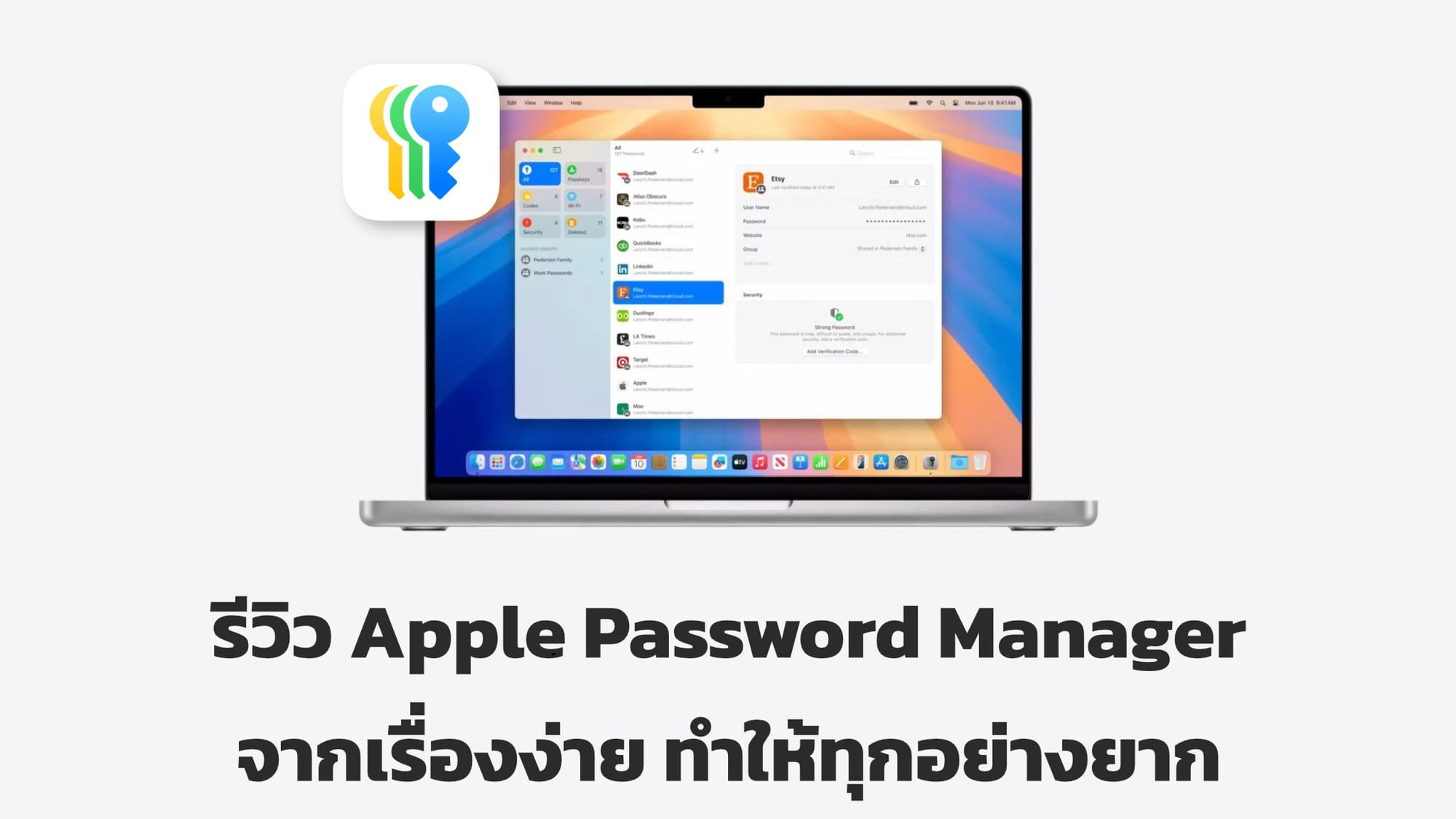The image size is (1456, 819).
Task: Click the Edit button for Etsy entry
Action: coord(894,182)
